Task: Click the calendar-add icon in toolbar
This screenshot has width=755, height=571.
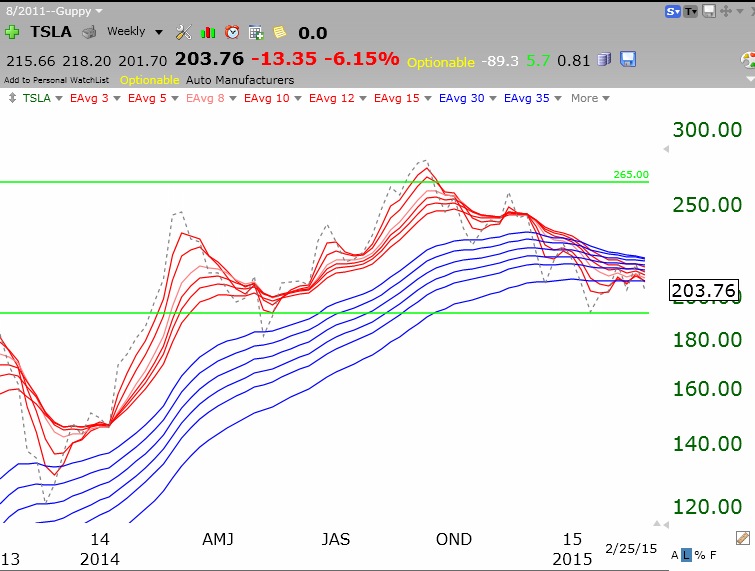Action: pos(256,32)
